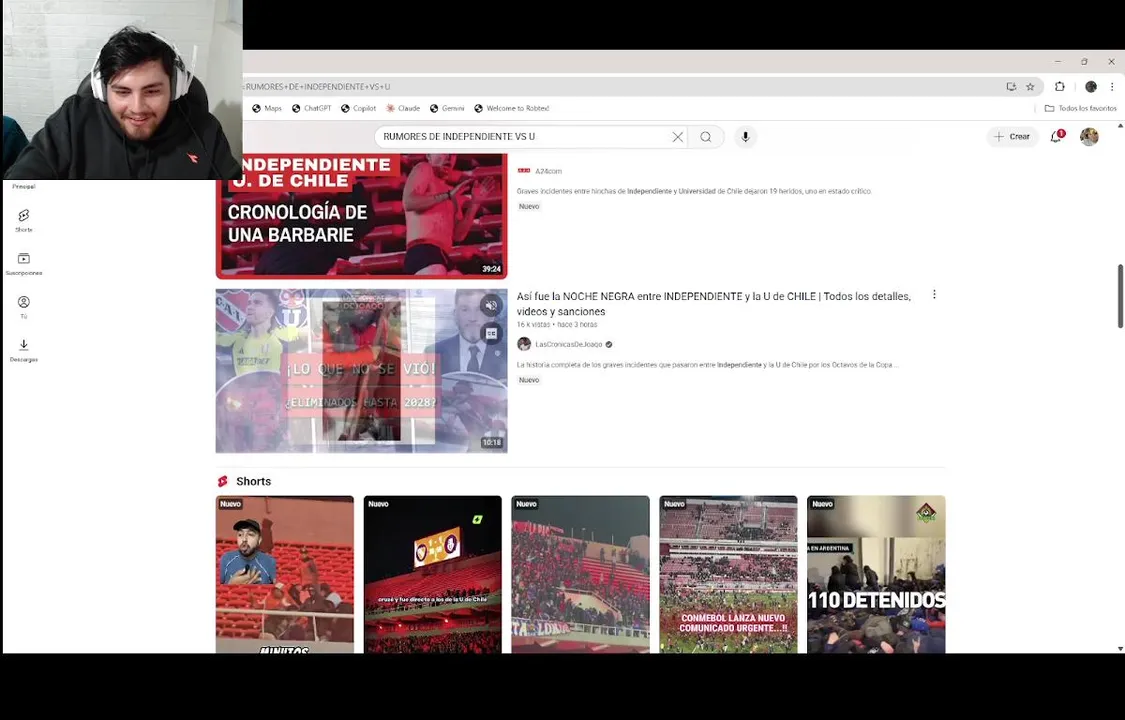Open the Short showing stadium scoreboard
This screenshot has height=720, width=1125.
[433, 574]
